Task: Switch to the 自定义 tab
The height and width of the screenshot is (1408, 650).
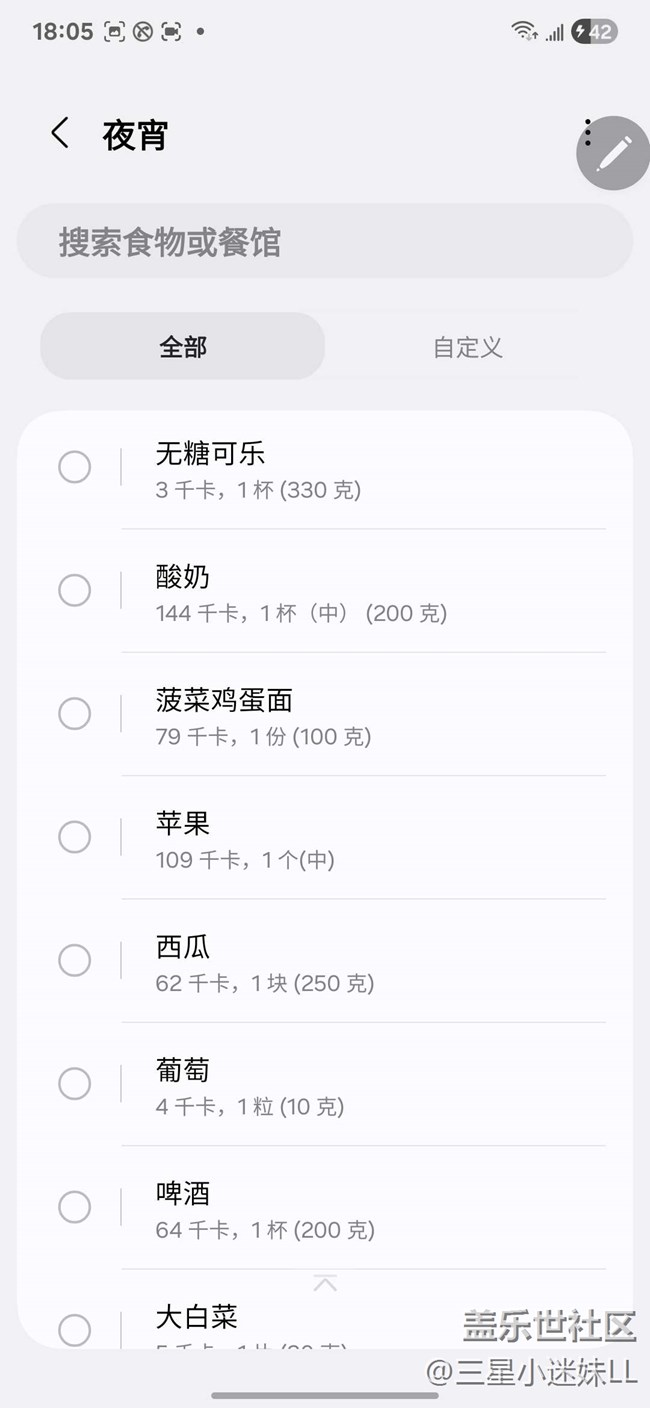Action: [x=467, y=347]
